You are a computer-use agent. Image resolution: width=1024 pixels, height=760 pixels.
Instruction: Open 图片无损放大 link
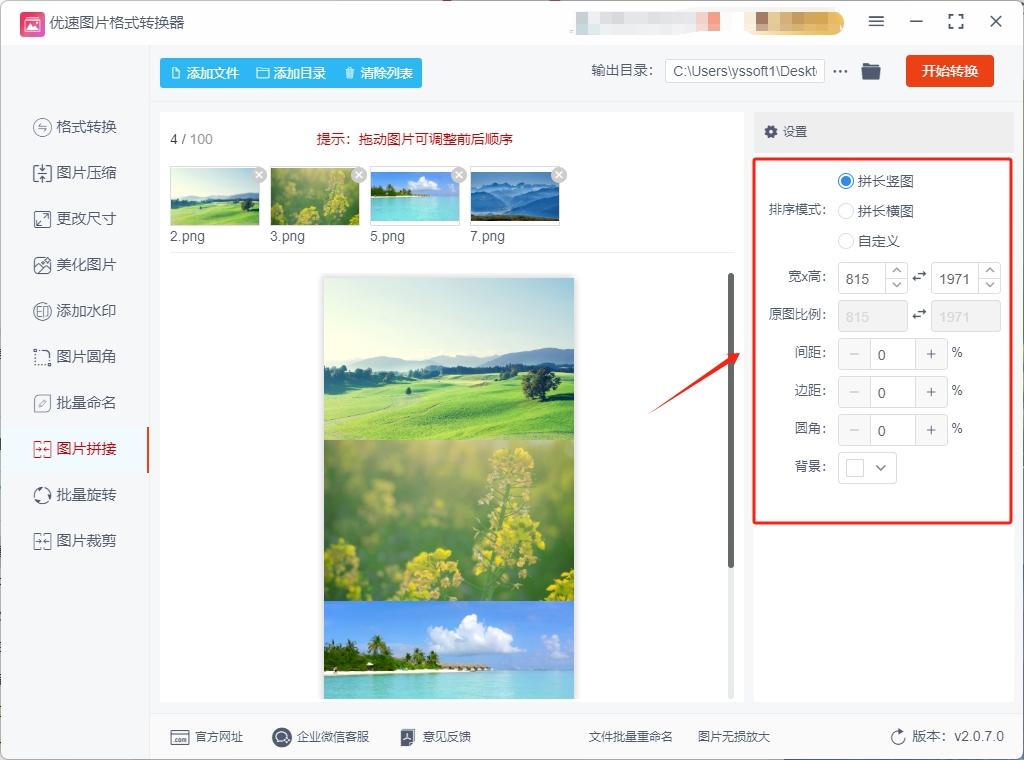(x=733, y=737)
